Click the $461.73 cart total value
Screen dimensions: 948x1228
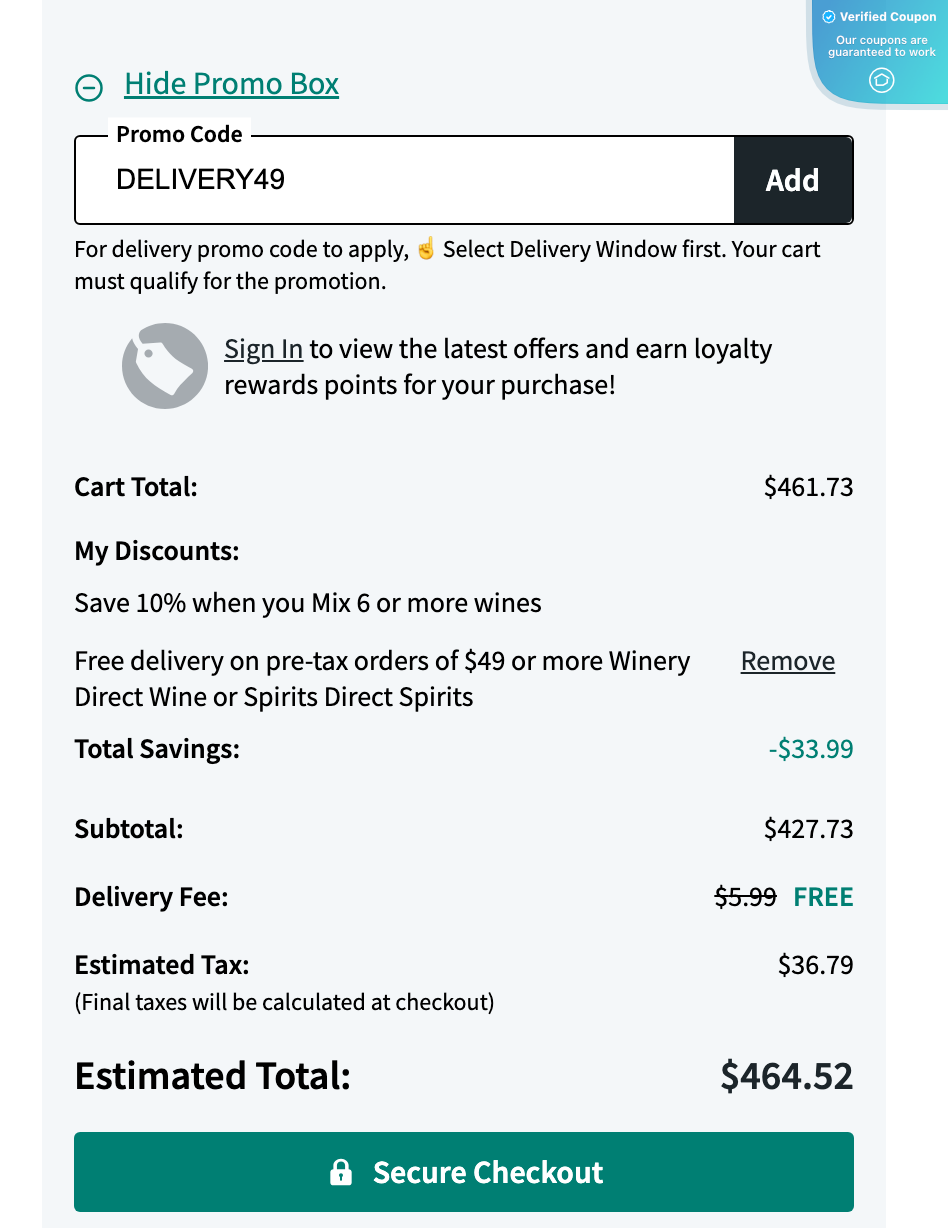click(x=808, y=487)
